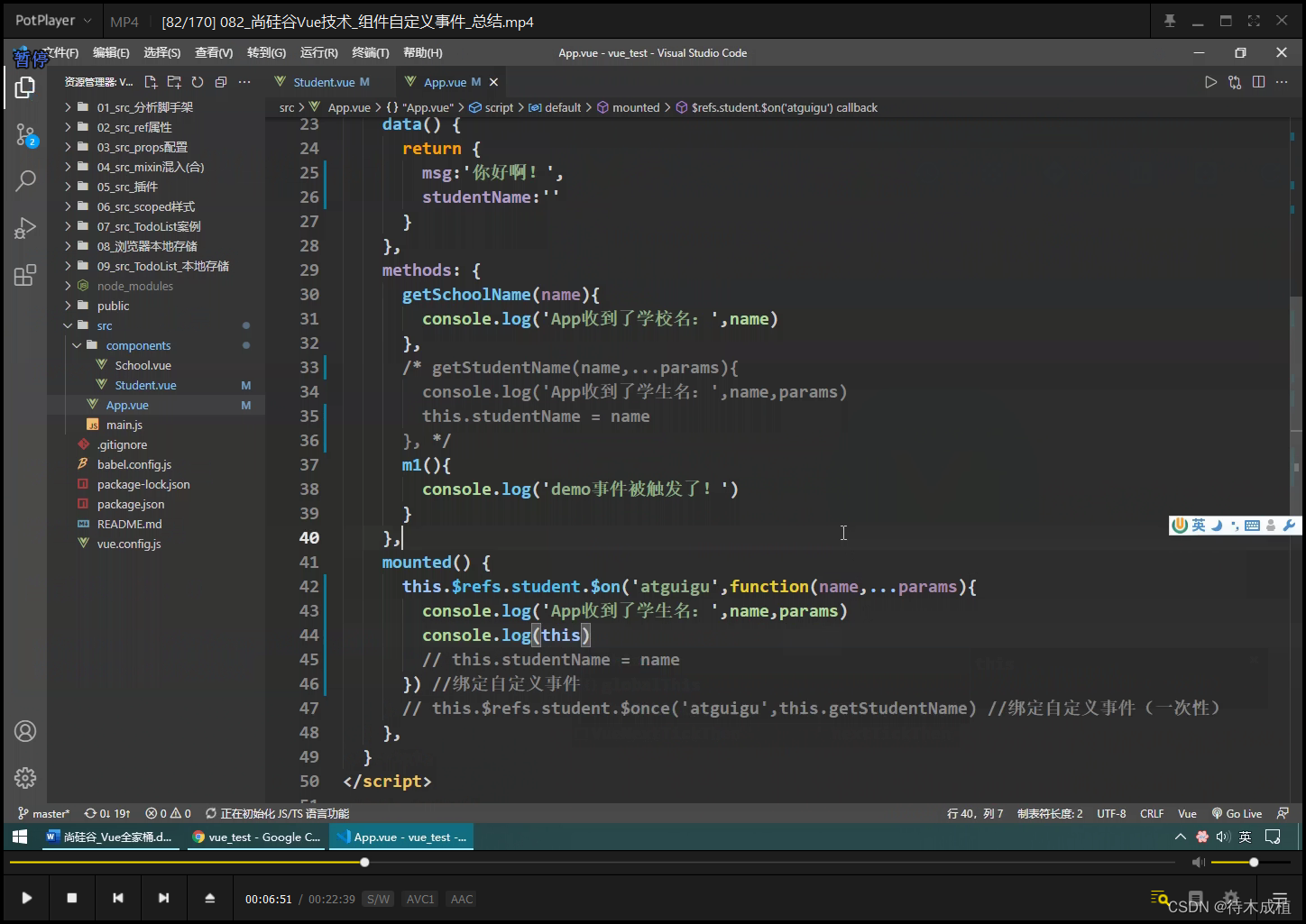This screenshot has width=1306, height=924.
Task: Open 选择(S) menu
Action: tap(161, 53)
